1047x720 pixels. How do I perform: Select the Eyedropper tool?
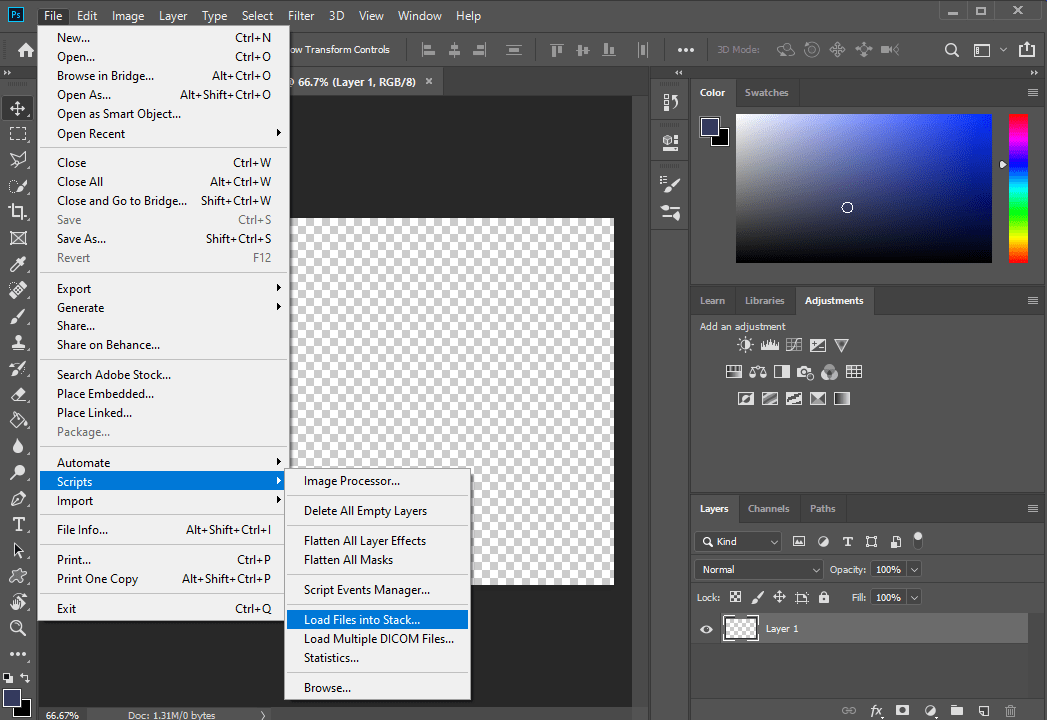click(x=18, y=265)
